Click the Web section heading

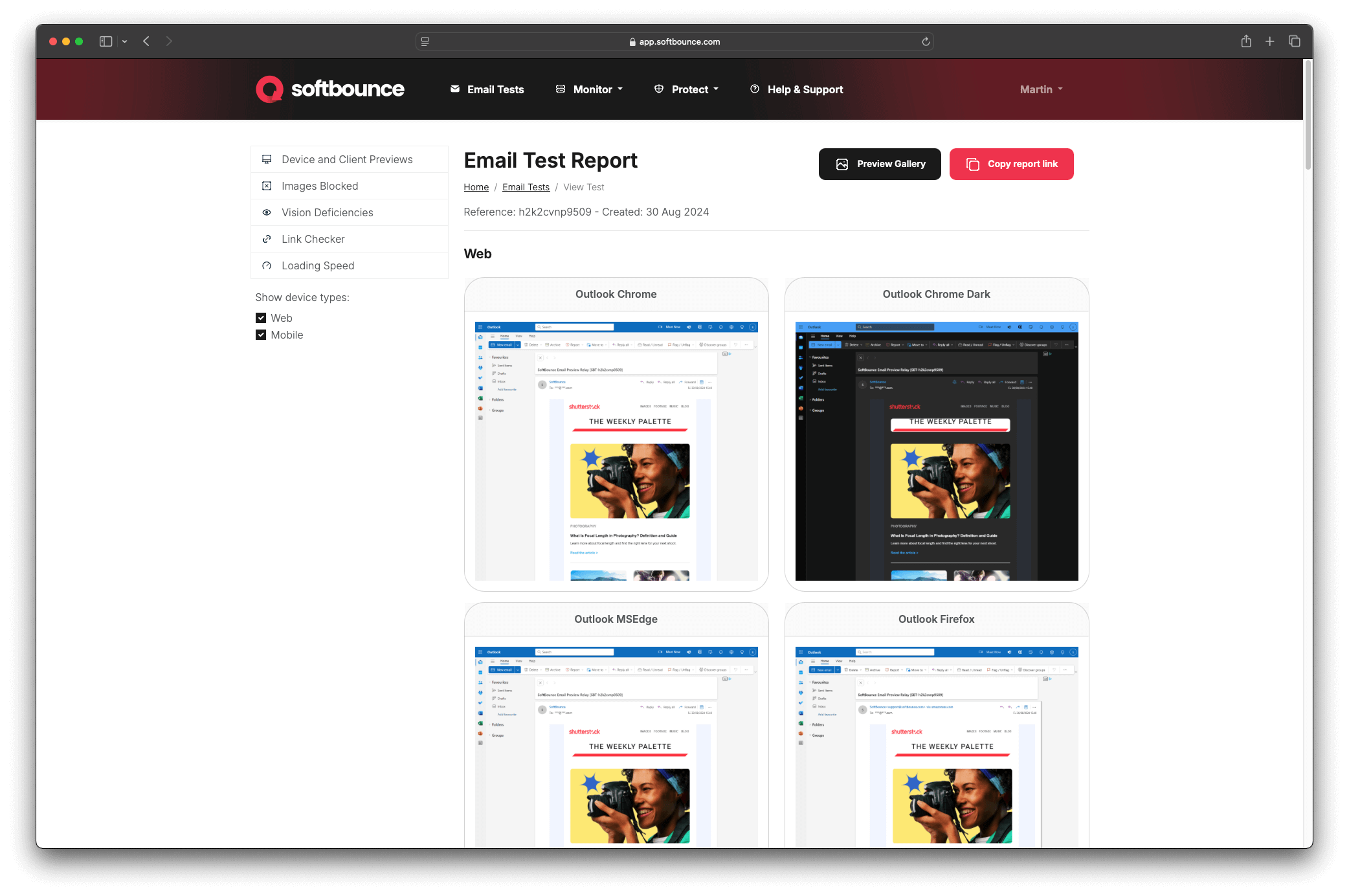point(478,254)
